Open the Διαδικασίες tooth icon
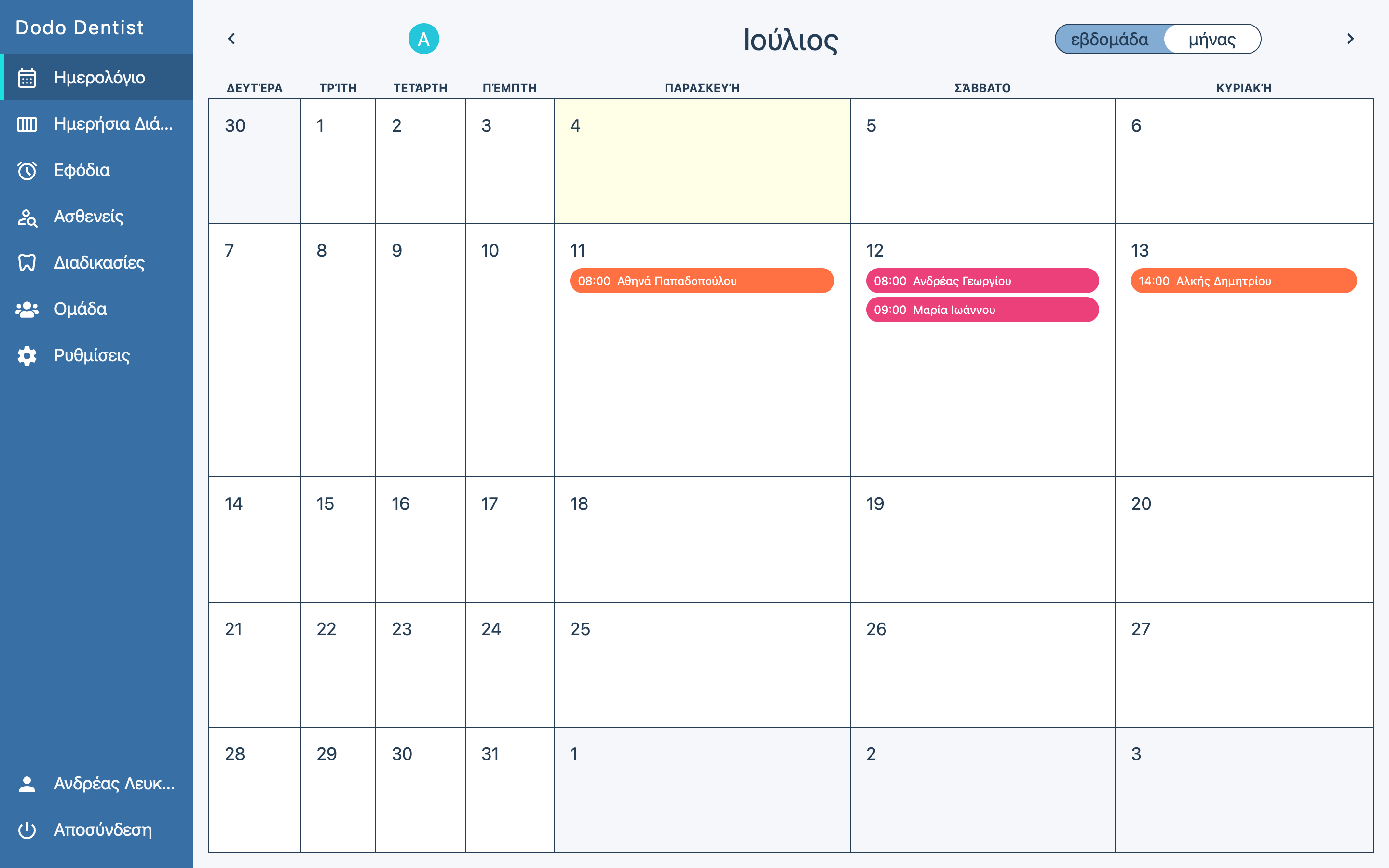Viewport: 1389px width, 868px height. click(x=27, y=263)
